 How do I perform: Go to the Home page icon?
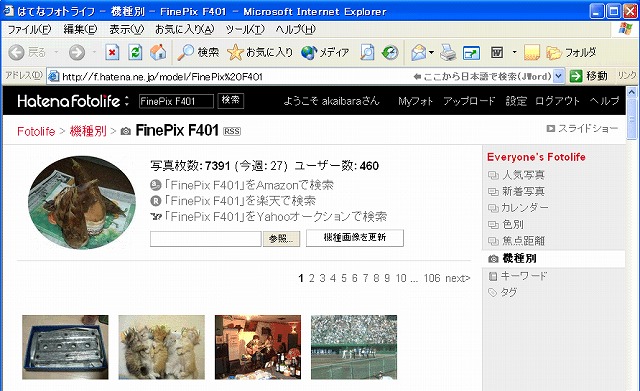(x=158, y=52)
